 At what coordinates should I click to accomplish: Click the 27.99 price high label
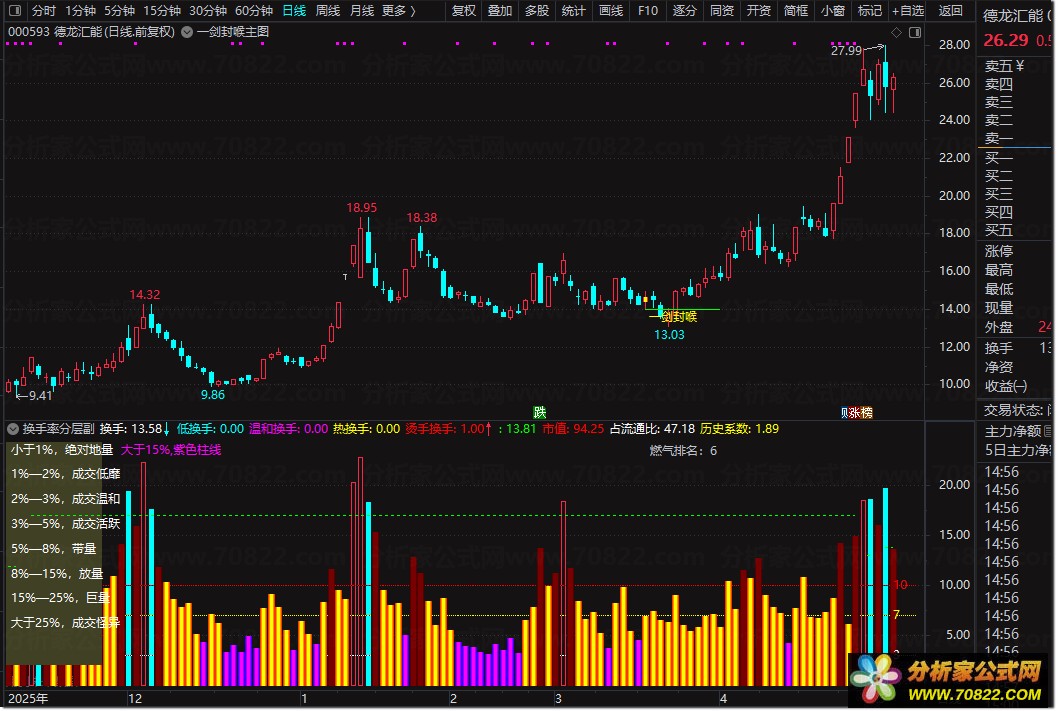846,51
